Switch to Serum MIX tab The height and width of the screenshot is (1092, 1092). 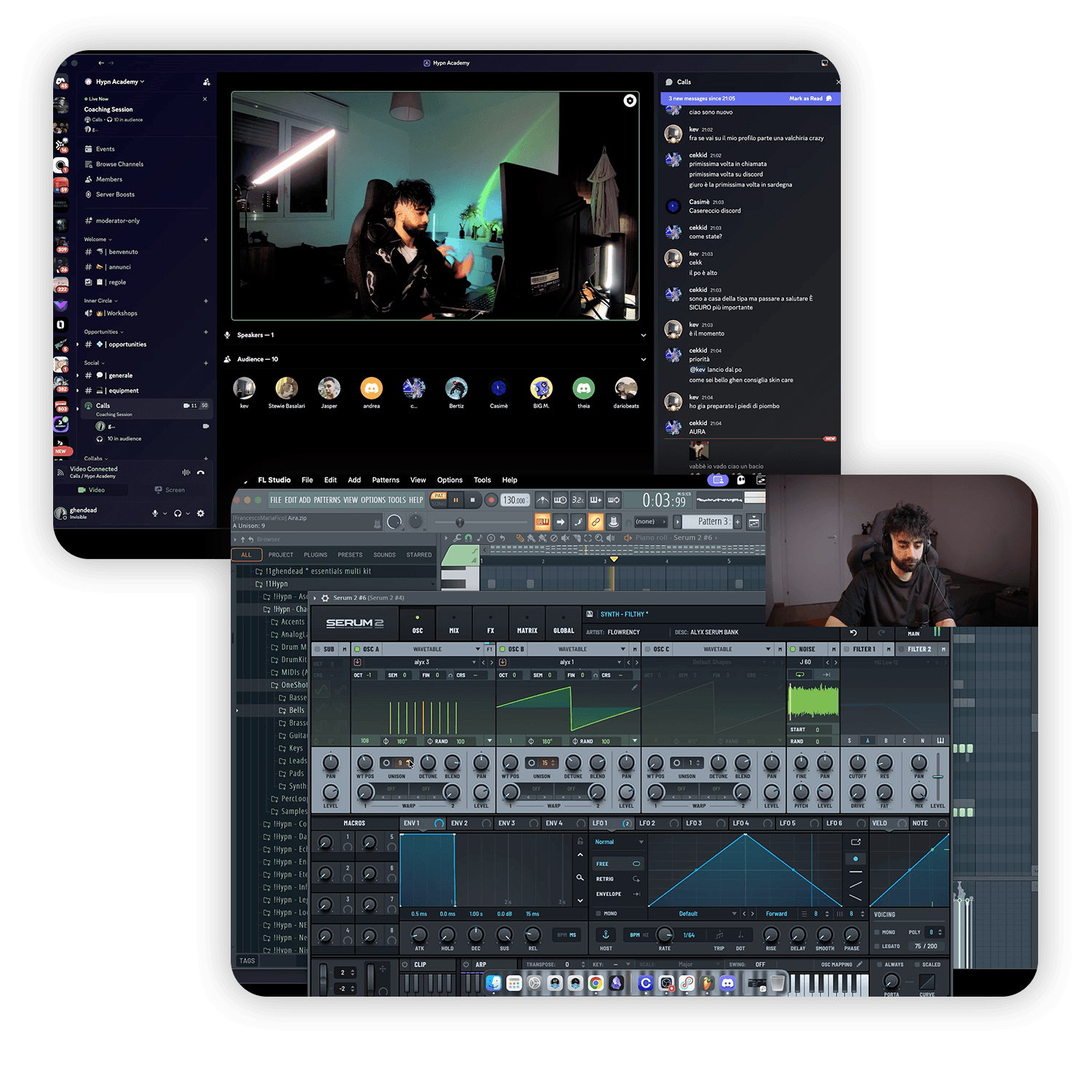coord(454,625)
